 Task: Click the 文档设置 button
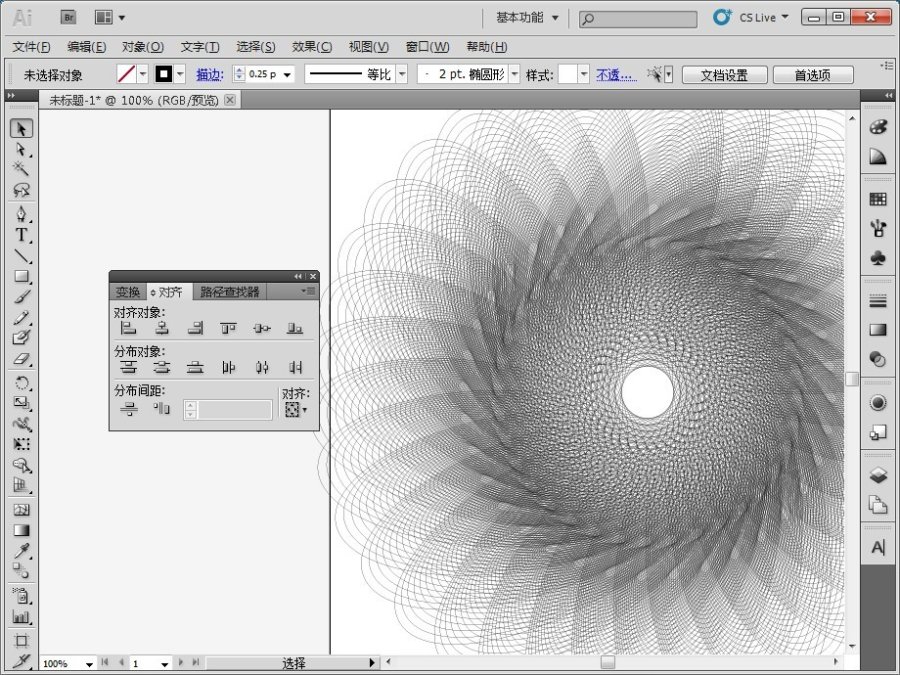[724, 75]
